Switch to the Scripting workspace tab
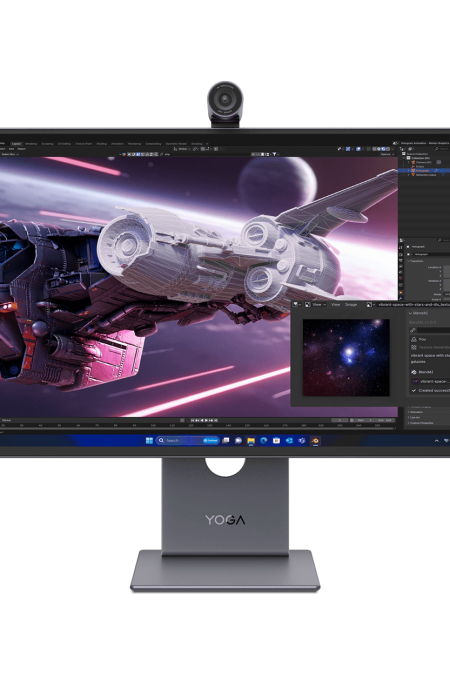 196,144
